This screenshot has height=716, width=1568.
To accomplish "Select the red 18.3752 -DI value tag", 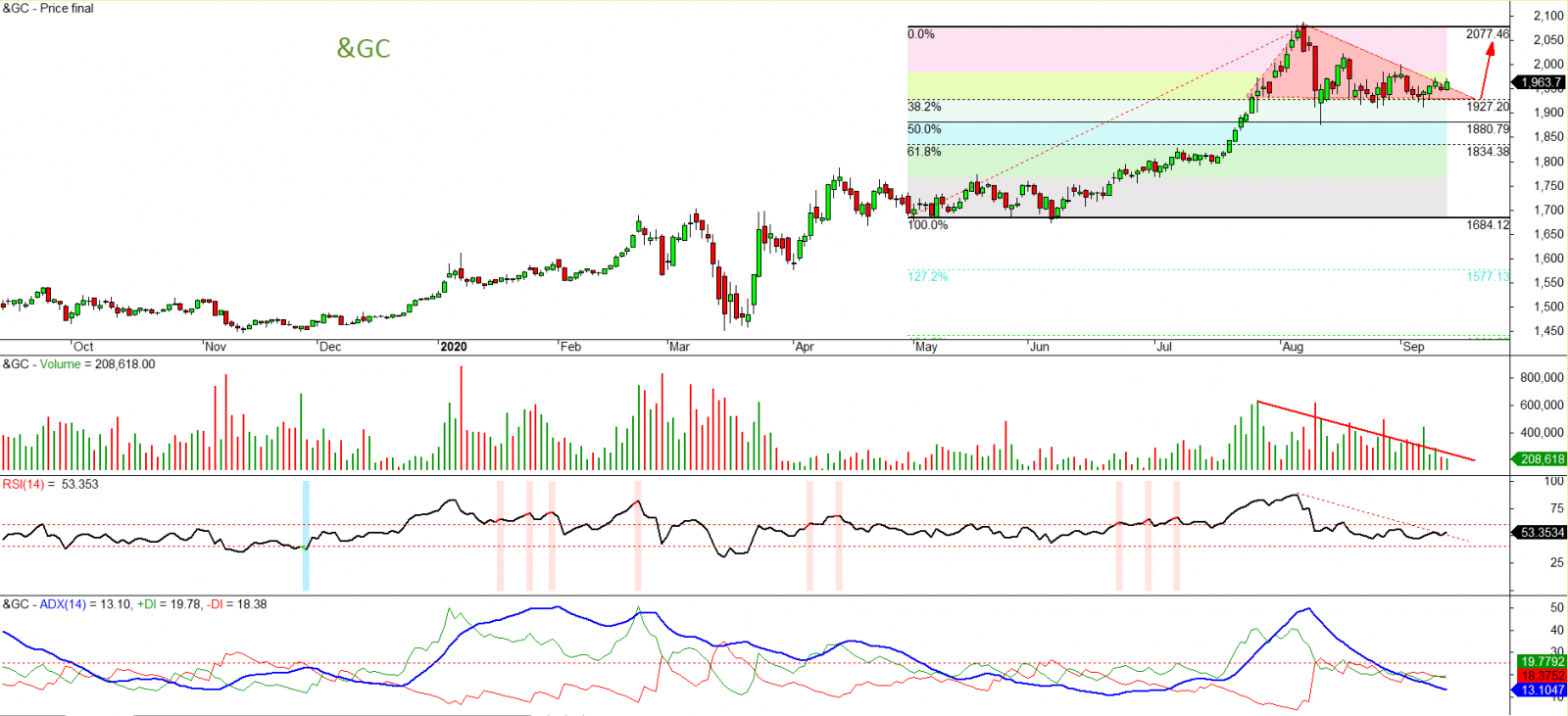I will [1542, 676].
